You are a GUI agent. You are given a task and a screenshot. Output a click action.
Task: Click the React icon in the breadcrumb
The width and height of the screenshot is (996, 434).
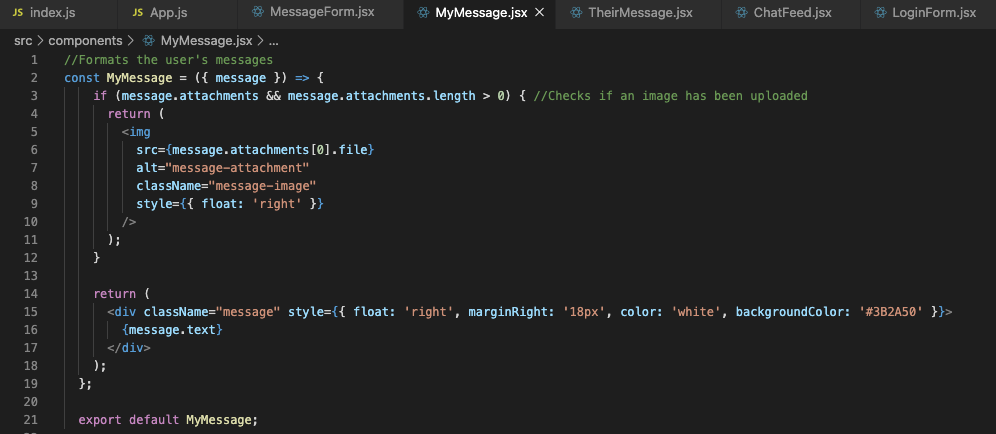[x=149, y=41]
